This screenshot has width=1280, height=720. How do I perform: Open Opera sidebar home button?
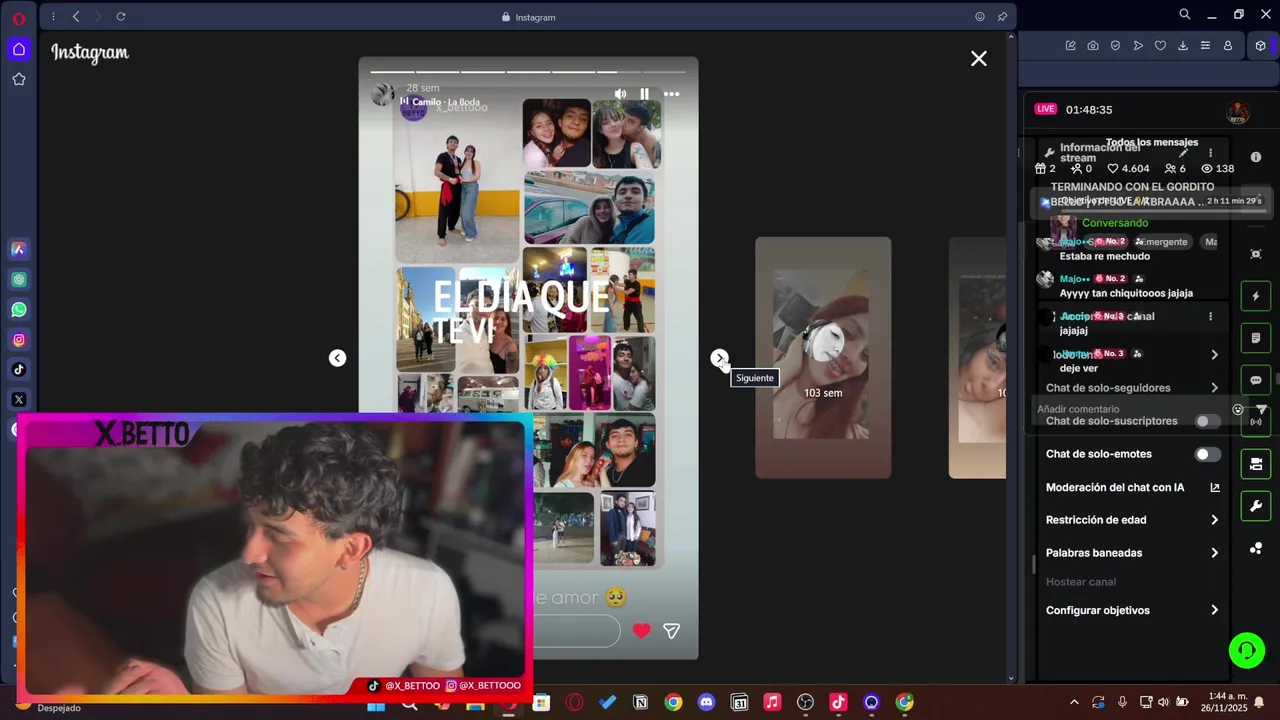coord(19,49)
